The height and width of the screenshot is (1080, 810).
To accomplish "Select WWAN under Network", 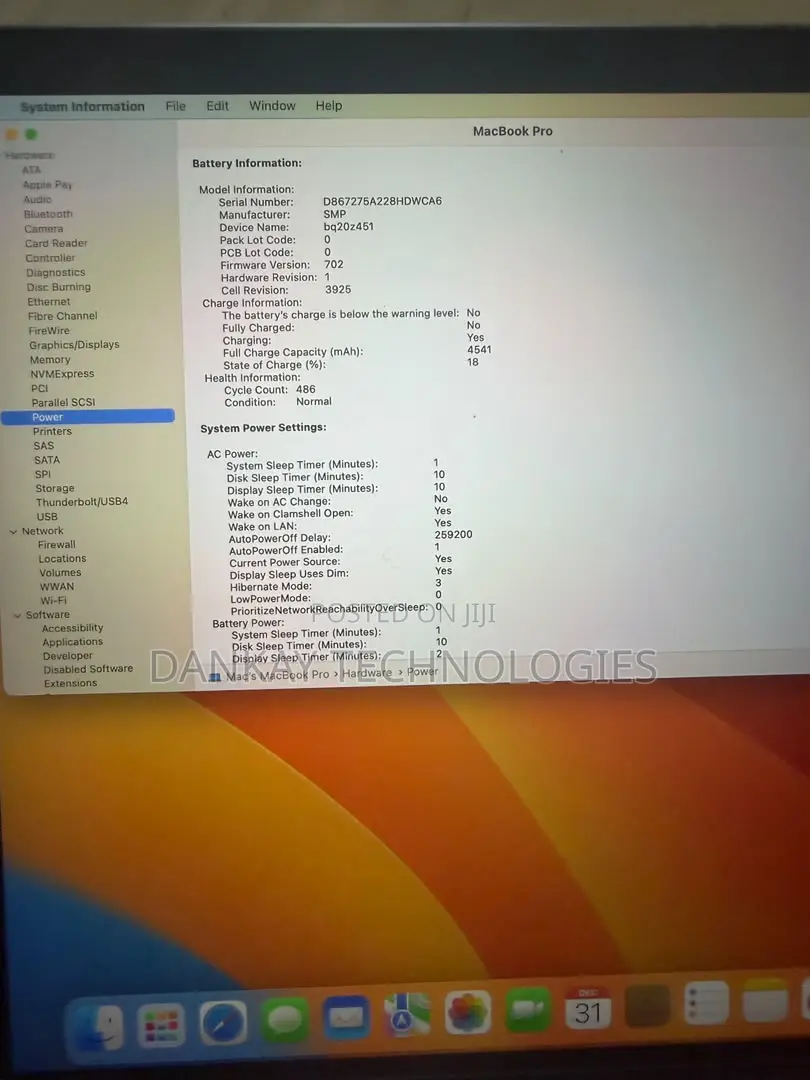I will [x=56, y=587].
